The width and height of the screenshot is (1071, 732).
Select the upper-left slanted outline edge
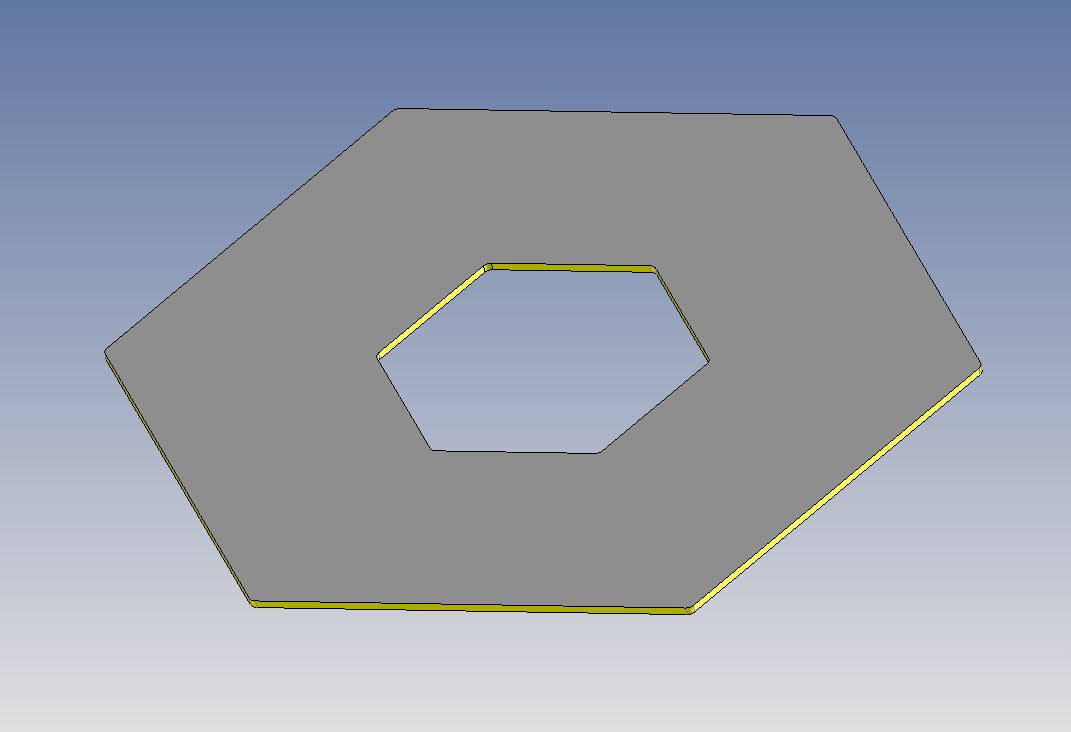coord(250,230)
